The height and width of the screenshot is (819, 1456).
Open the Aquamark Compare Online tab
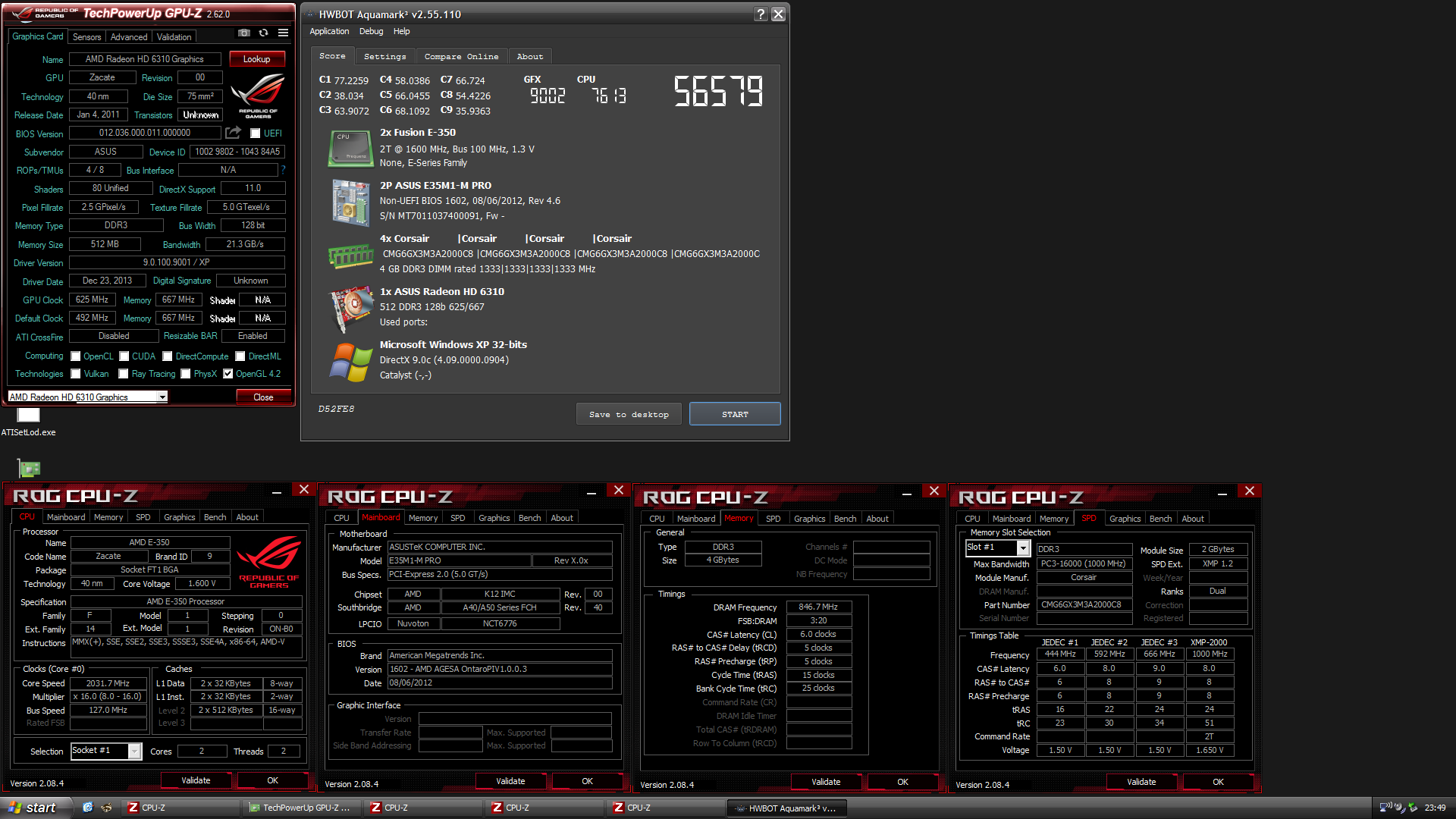pos(461,56)
